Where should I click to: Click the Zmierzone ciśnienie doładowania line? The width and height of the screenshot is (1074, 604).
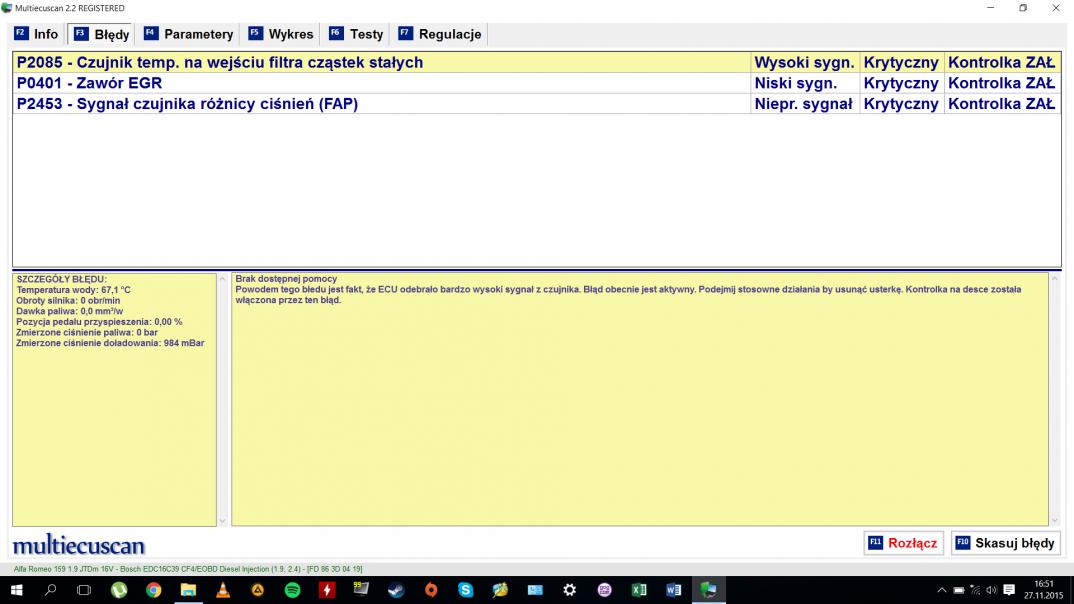point(110,343)
